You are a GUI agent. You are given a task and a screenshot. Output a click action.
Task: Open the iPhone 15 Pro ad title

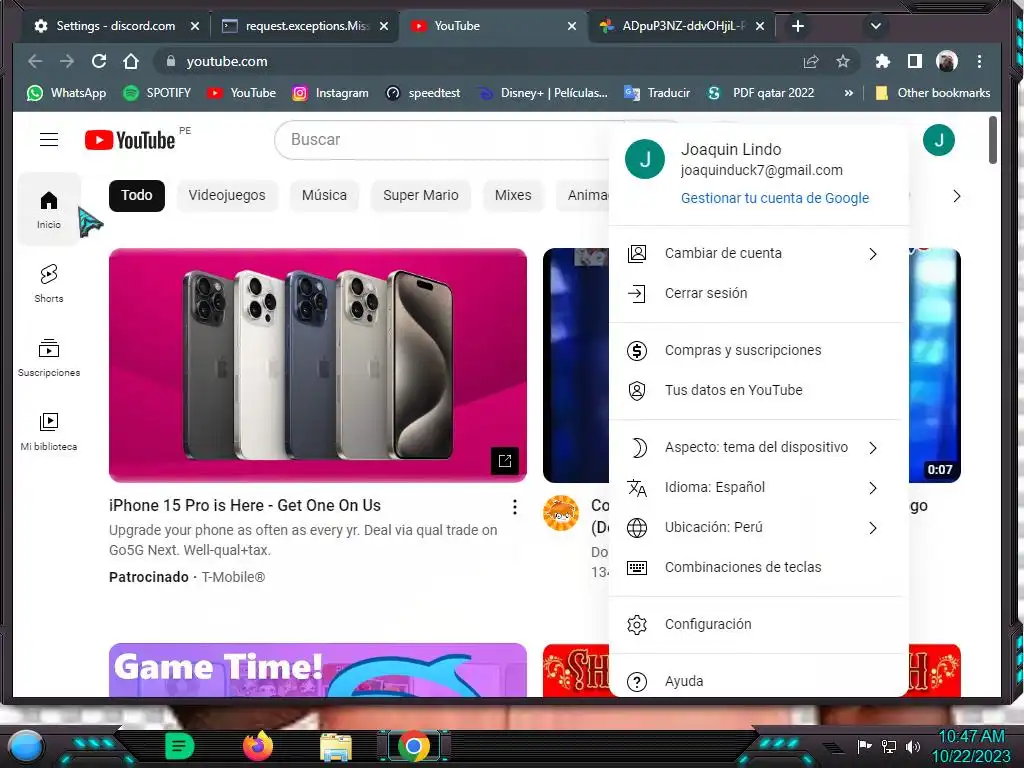tap(245, 505)
